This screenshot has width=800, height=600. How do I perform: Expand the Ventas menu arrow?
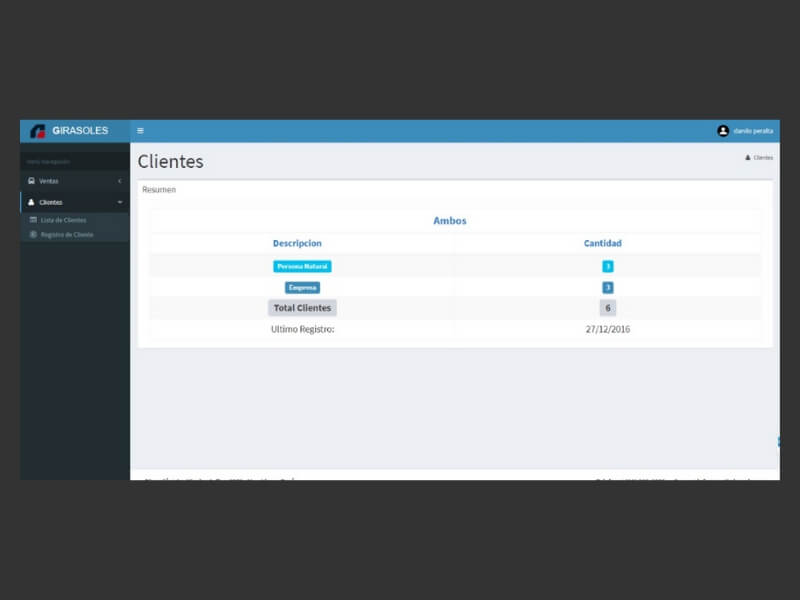point(120,181)
